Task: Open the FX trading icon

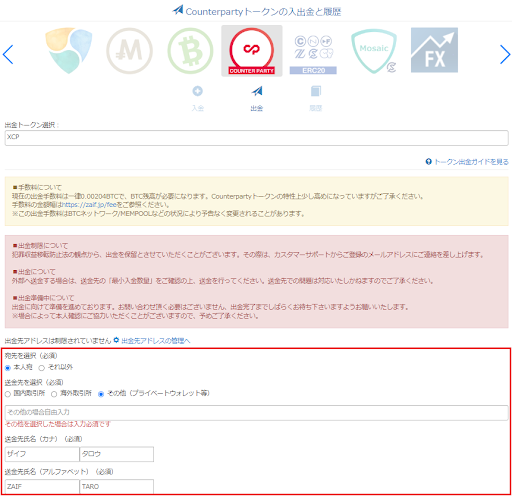Action: point(434,50)
